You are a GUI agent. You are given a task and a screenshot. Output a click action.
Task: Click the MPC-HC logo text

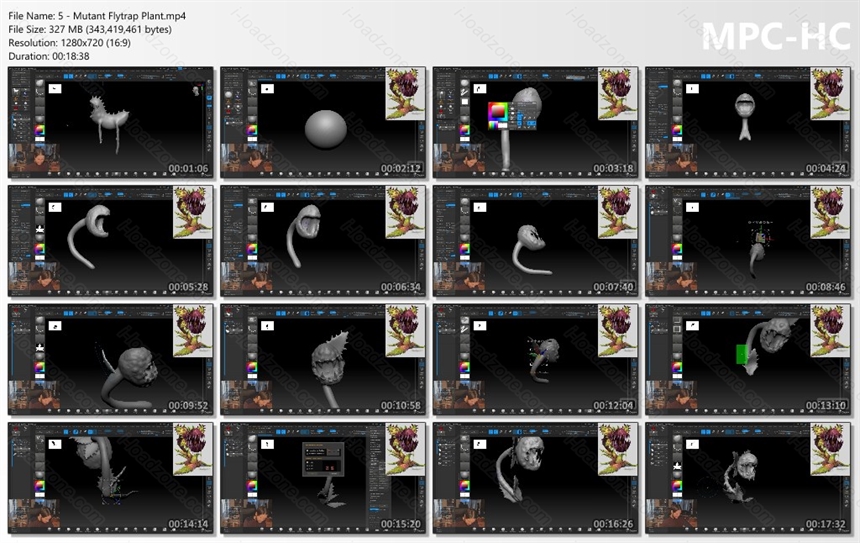pyautogui.click(x=776, y=36)
